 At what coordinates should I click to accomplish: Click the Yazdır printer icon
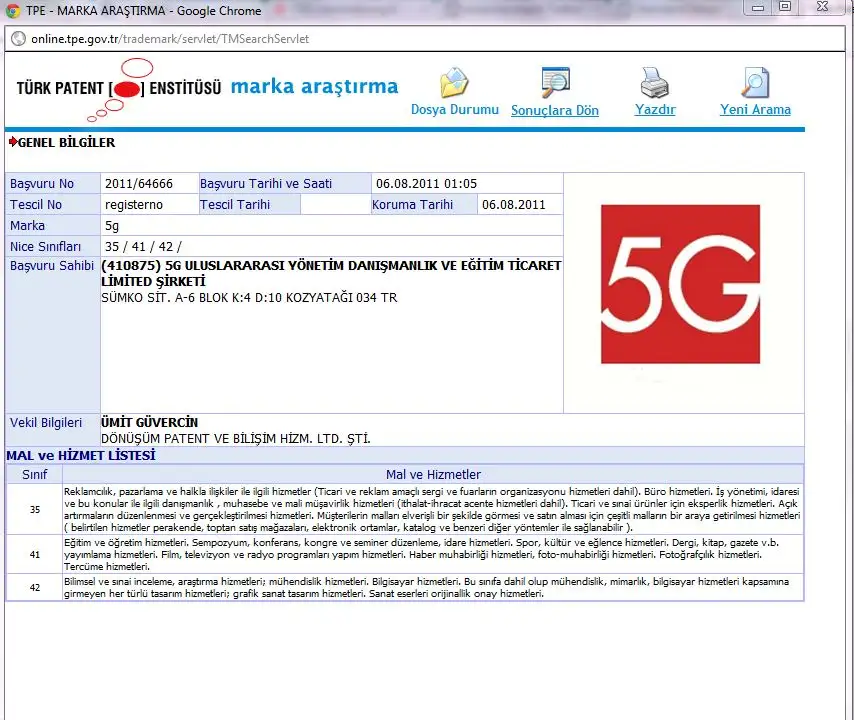(x=654, y=82)
